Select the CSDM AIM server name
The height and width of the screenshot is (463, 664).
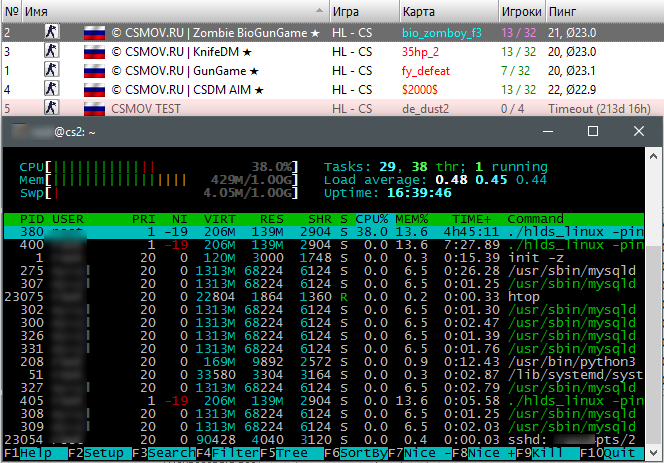(x=188, y=90)
